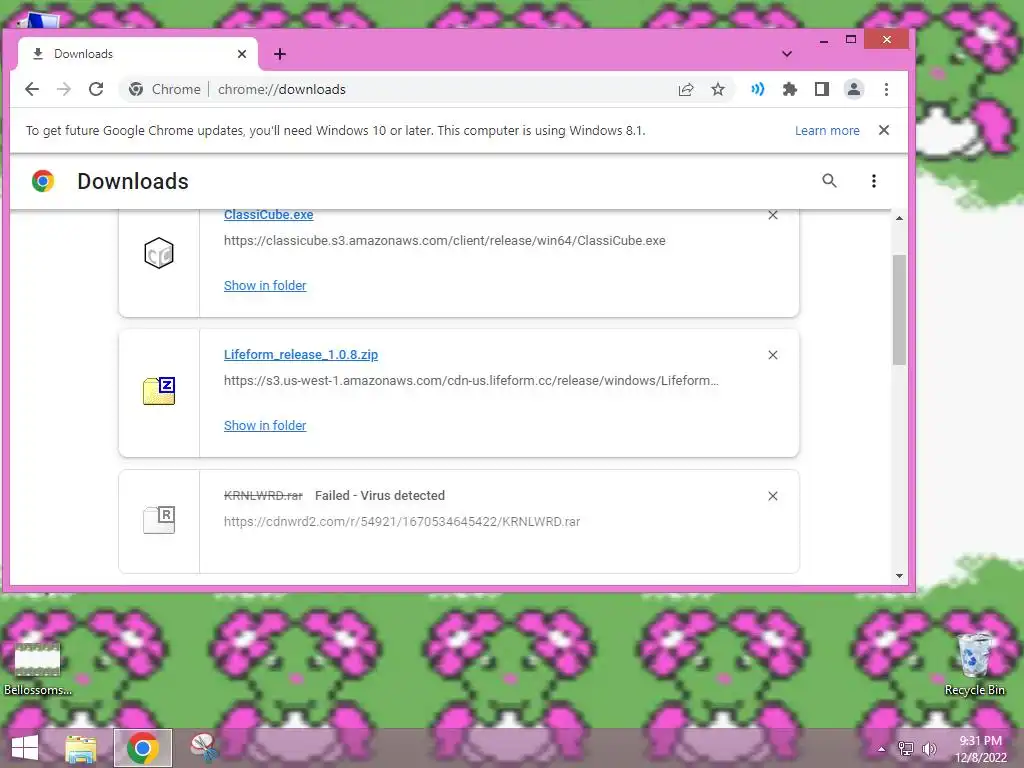
Task: Open Chrome's three-dot menu in the toolbar
Action: pos(886,89)
